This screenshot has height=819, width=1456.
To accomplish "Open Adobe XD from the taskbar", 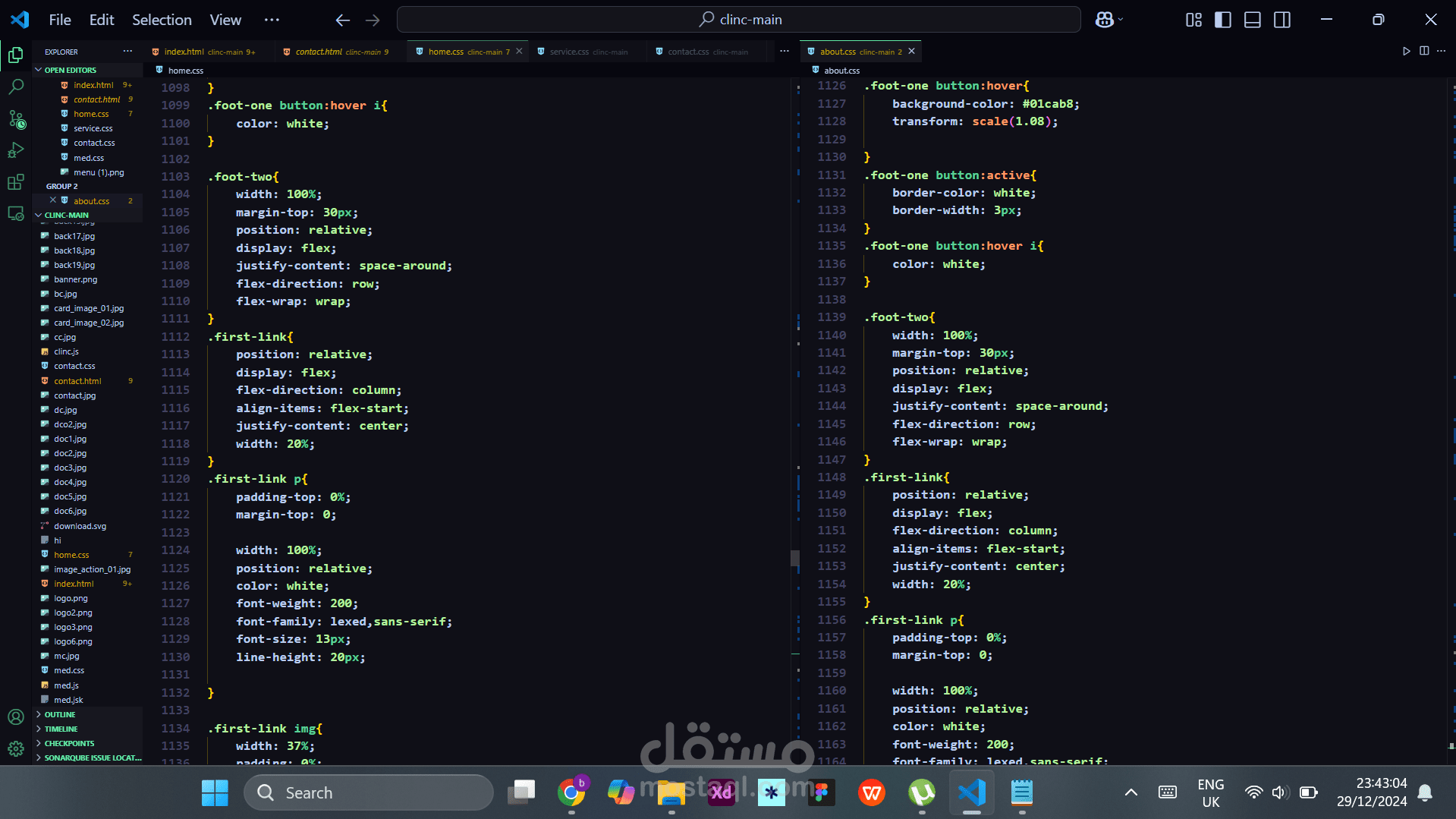I will 721,792.
